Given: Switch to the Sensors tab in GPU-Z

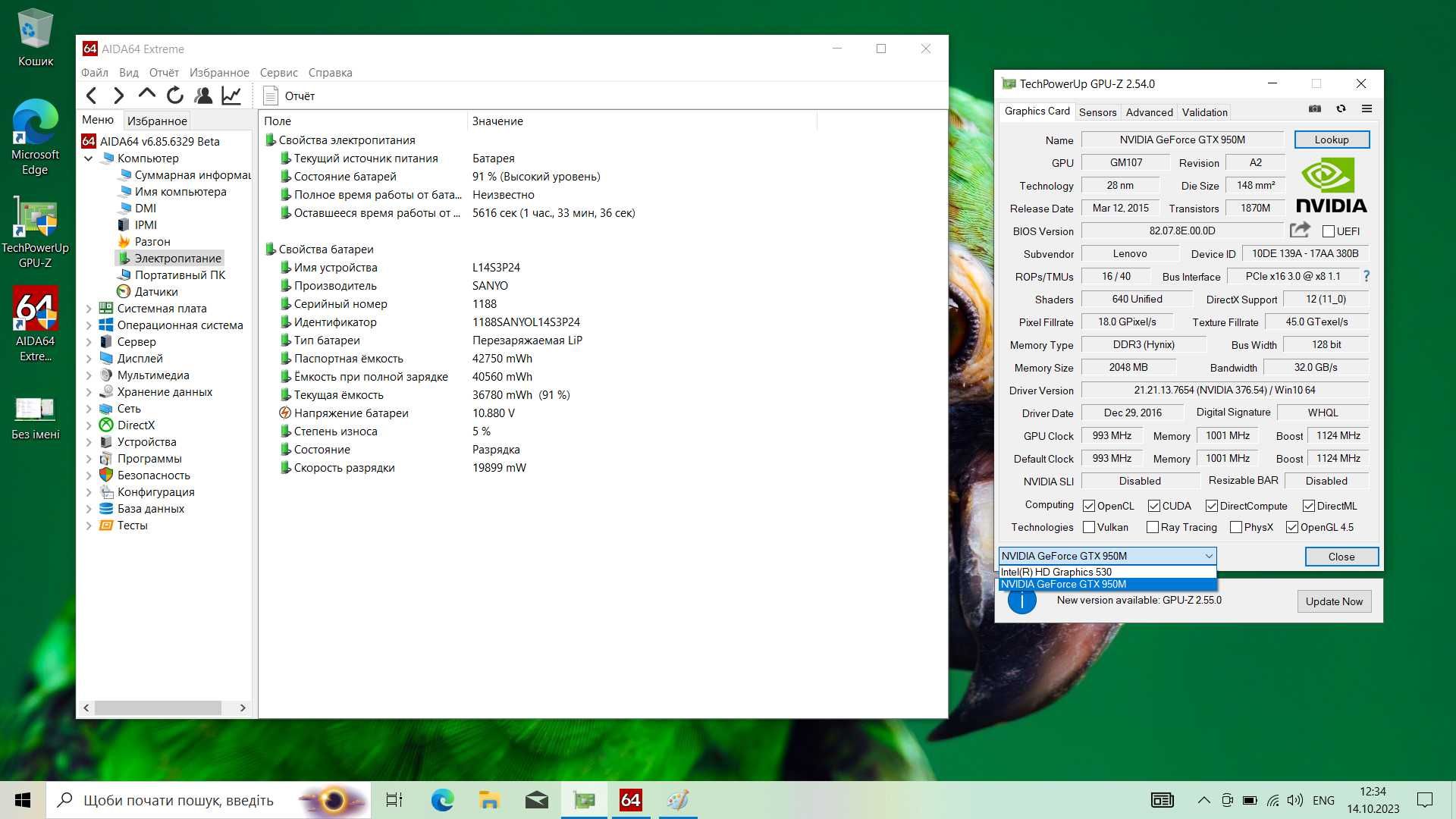Looking at the screenshot, I should (x=1097, y=112).
